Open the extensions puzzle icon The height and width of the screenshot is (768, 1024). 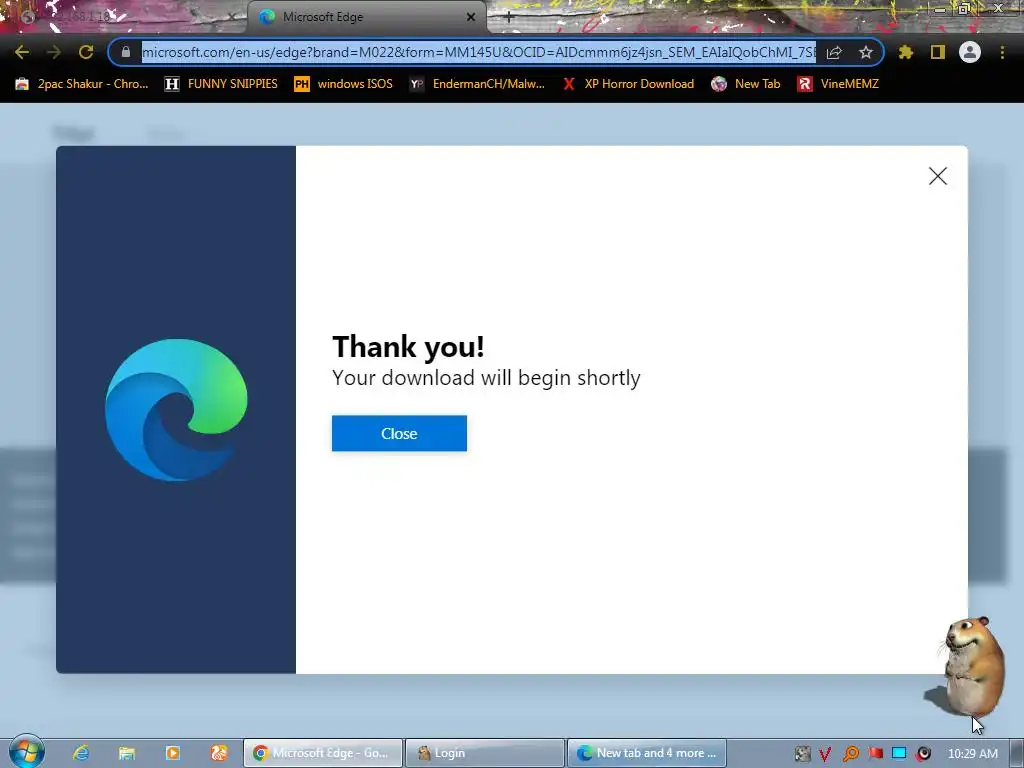click(x=906, y=52)
